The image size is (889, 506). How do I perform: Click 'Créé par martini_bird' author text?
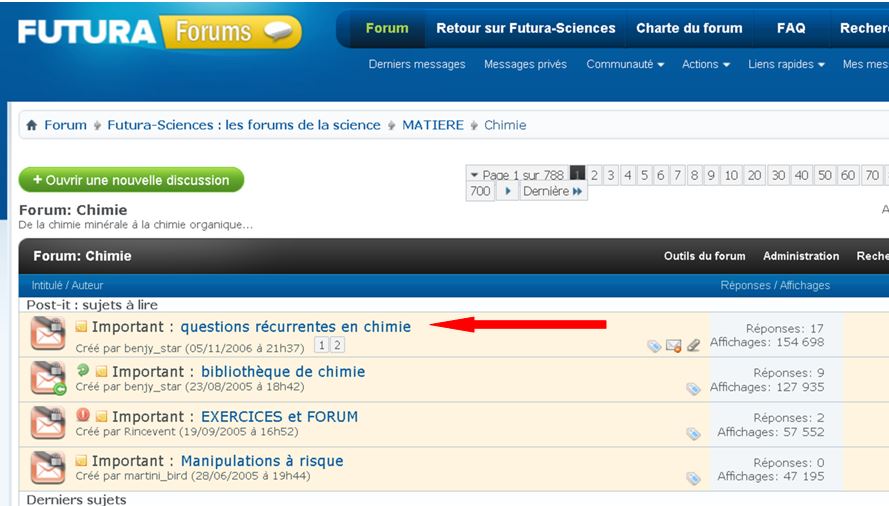click(132, 476)
